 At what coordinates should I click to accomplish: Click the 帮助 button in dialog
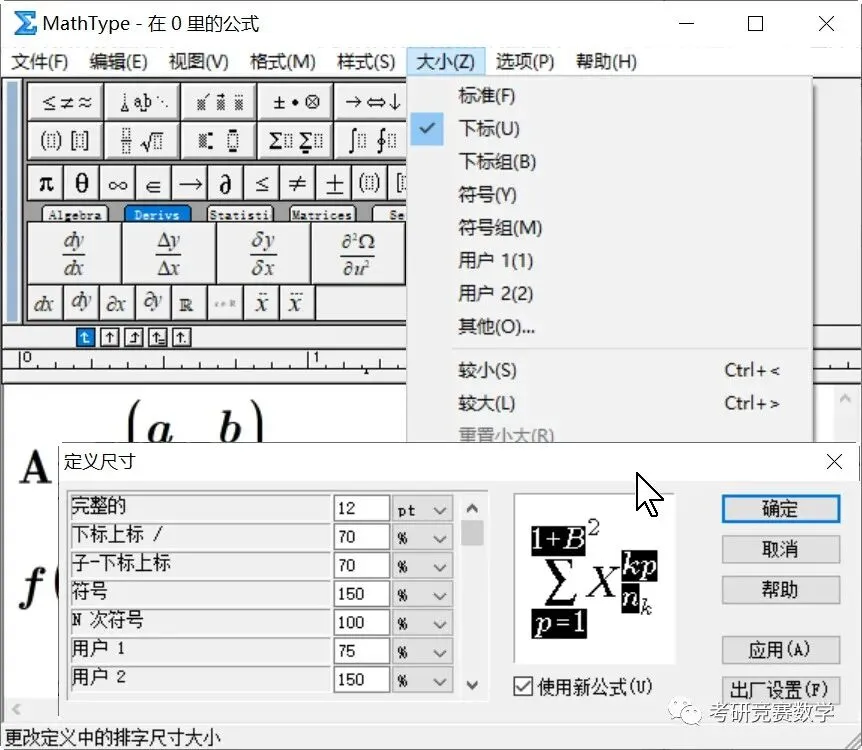point(781,590)
